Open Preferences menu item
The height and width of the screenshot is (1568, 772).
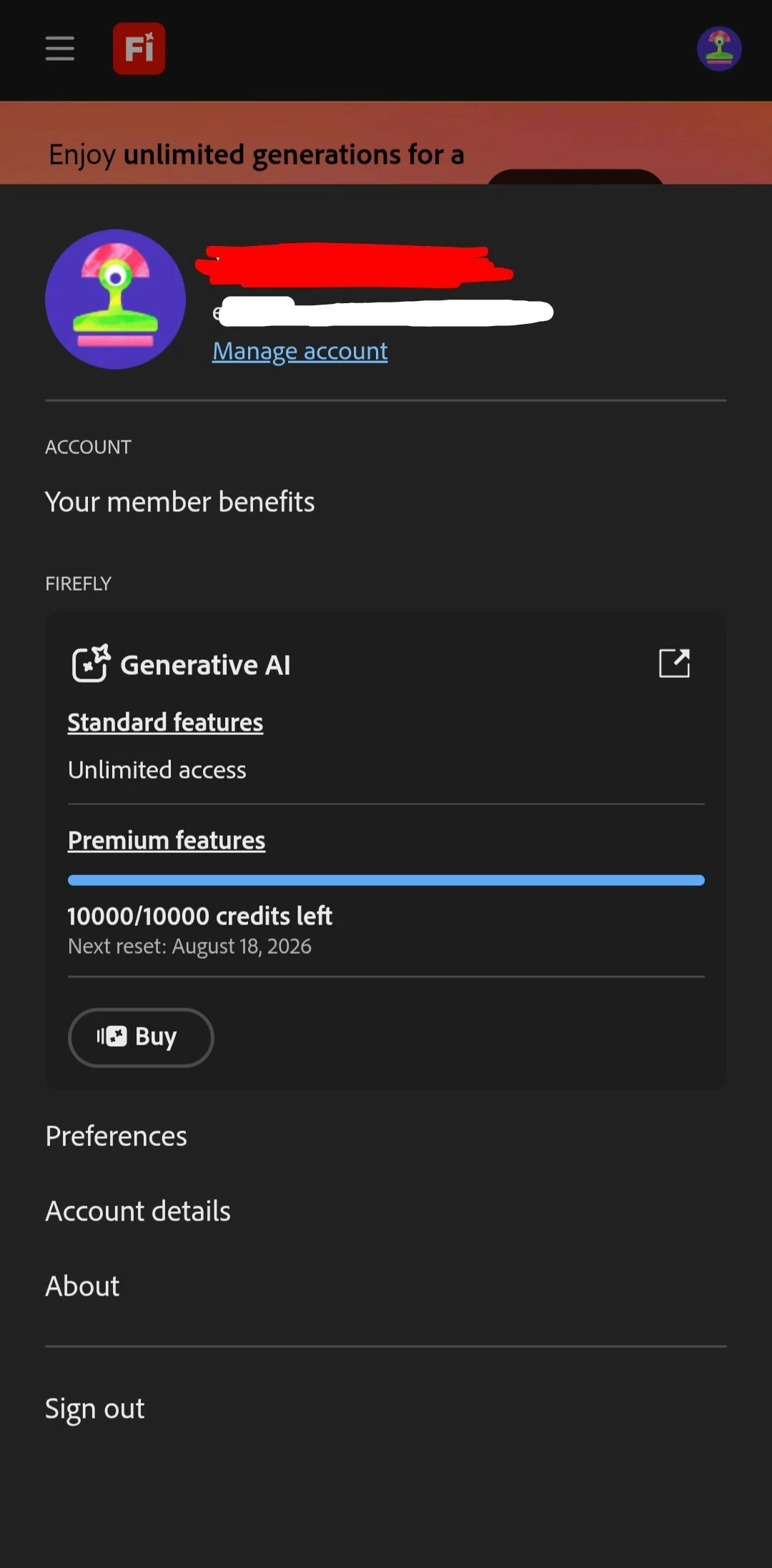116,1136
